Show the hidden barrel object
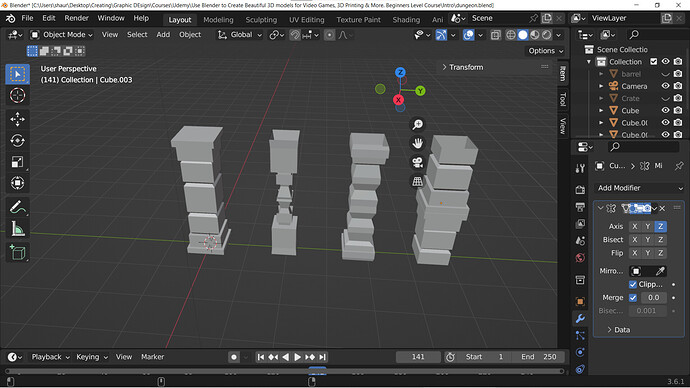 point(665,74)
